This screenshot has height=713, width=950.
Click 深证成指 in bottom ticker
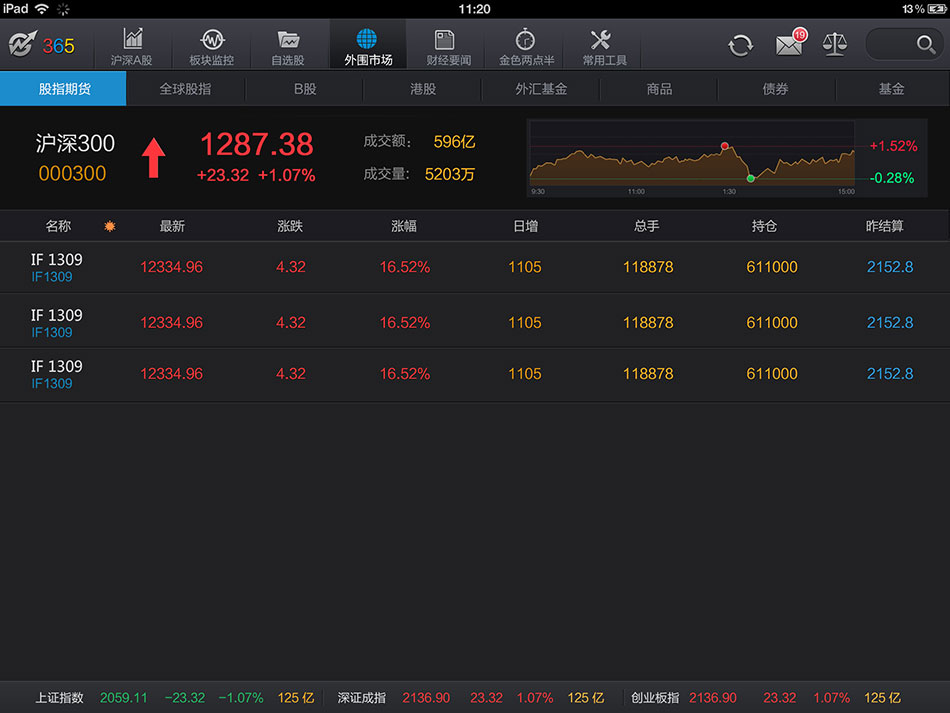click(362, 698)
